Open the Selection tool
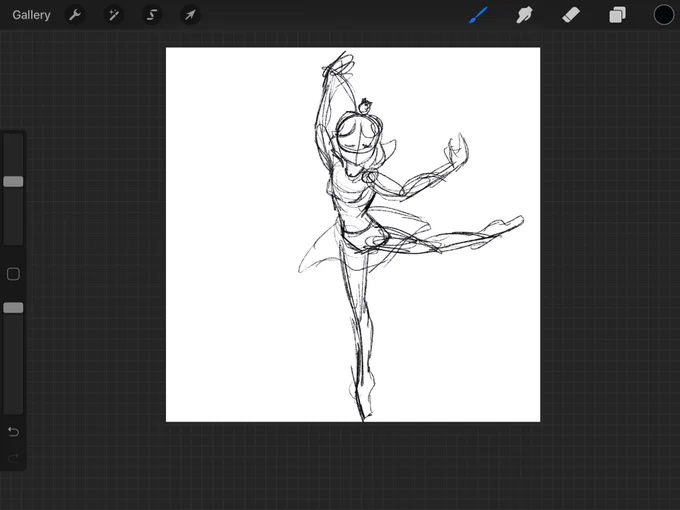This screenshot has width=680, height=510. pos(152,15)
